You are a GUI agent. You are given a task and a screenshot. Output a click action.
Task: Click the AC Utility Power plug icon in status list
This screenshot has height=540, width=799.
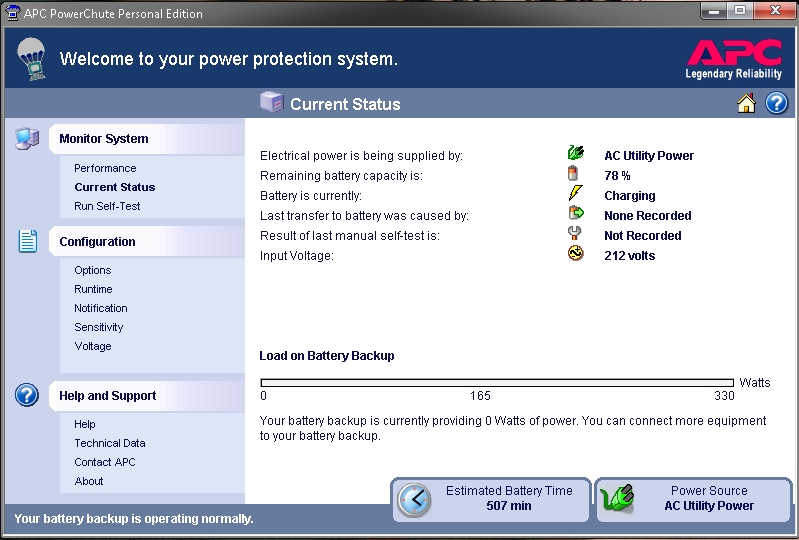point(575,153)
